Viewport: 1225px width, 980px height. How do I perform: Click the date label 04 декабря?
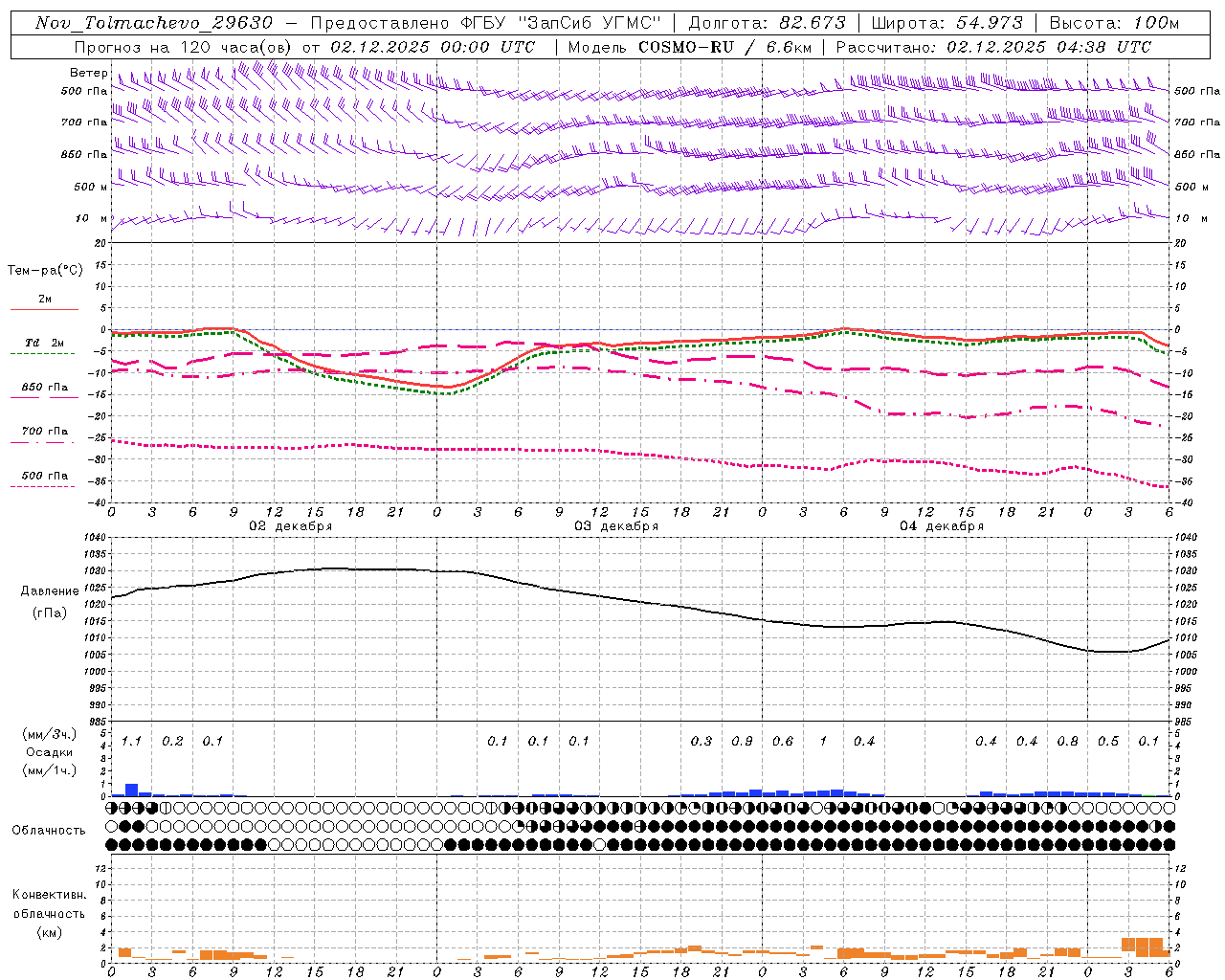coord(942,526)
